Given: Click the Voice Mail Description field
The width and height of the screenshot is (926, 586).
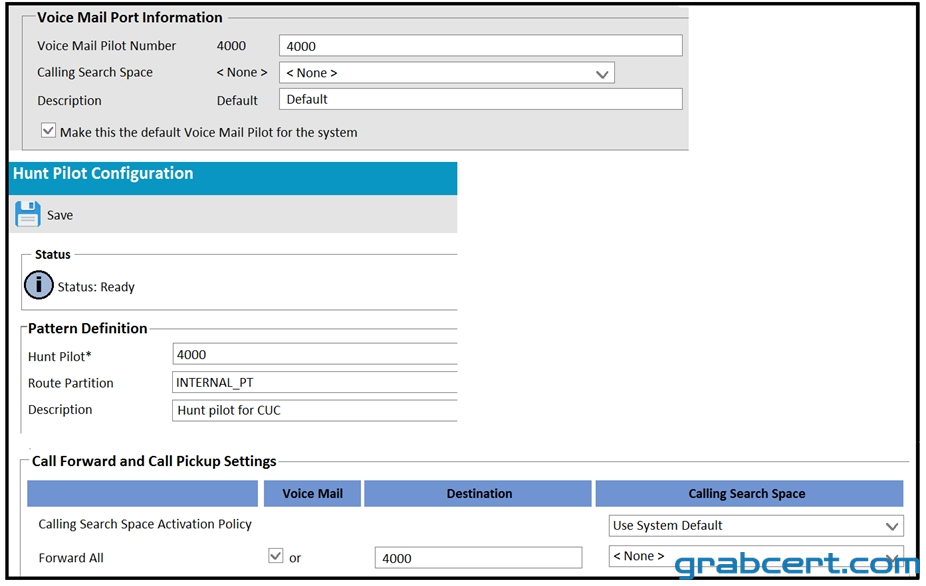Looking at the screenshot, I should (481, 99).
